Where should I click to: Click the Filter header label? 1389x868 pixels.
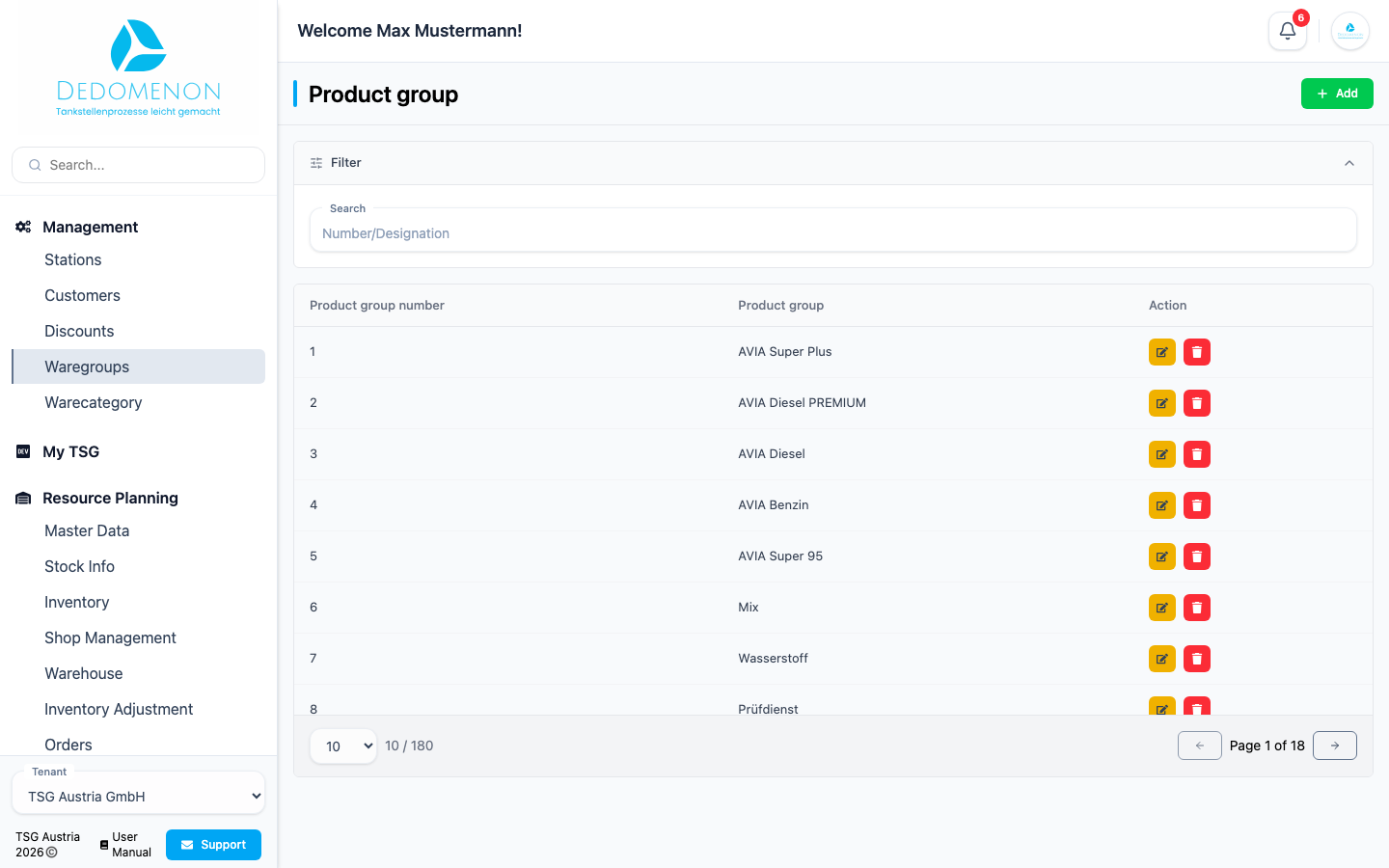[345, 163]
